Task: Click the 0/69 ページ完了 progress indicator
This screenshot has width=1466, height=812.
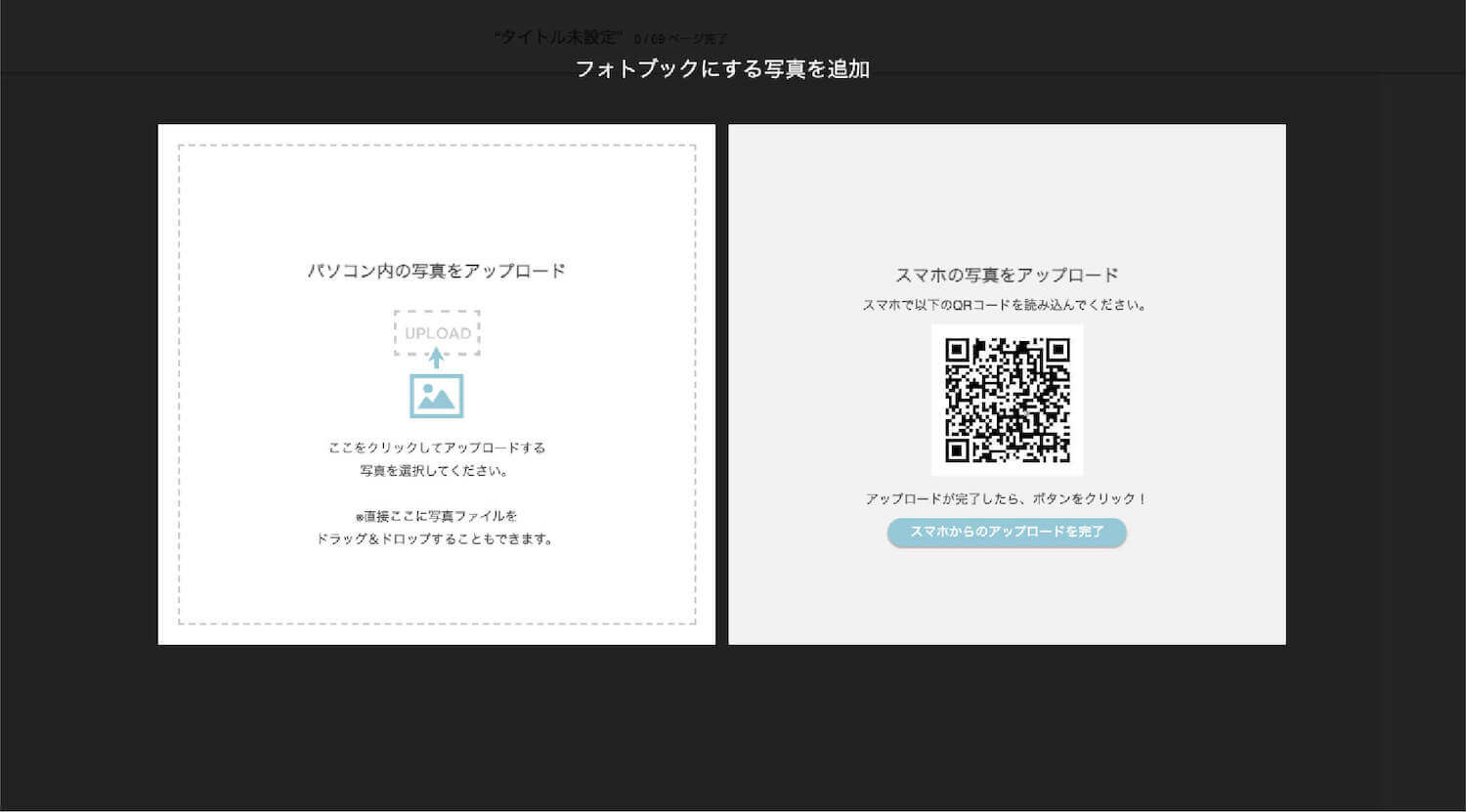Action: pyautogui.click(x=682, y=38)
